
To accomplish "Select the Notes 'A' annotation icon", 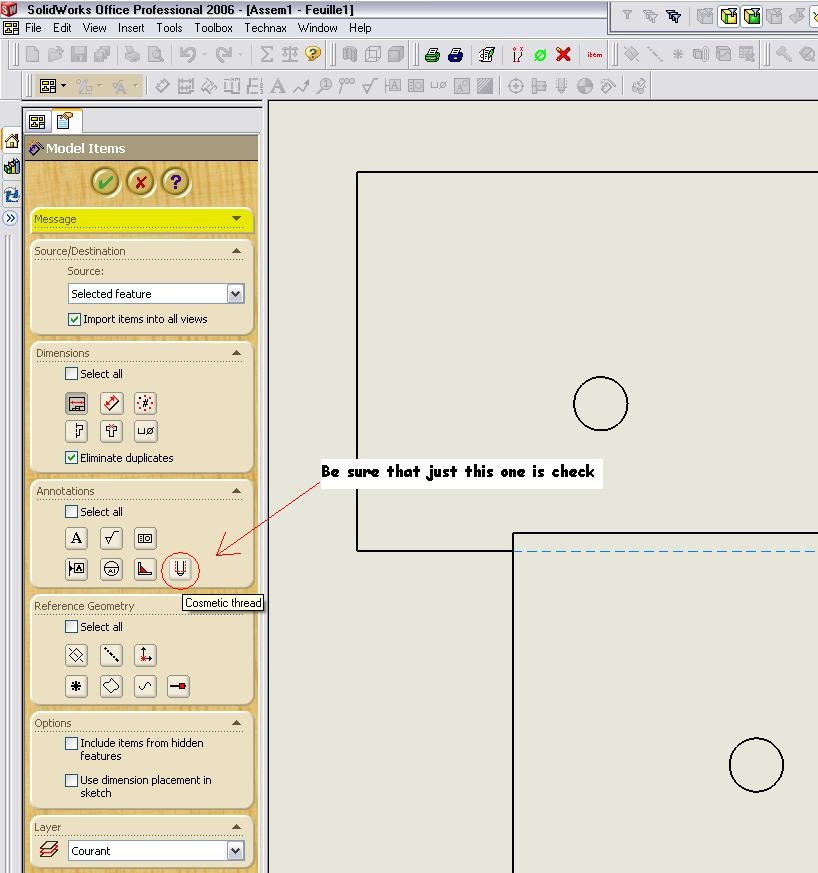I will click(76, 538).
